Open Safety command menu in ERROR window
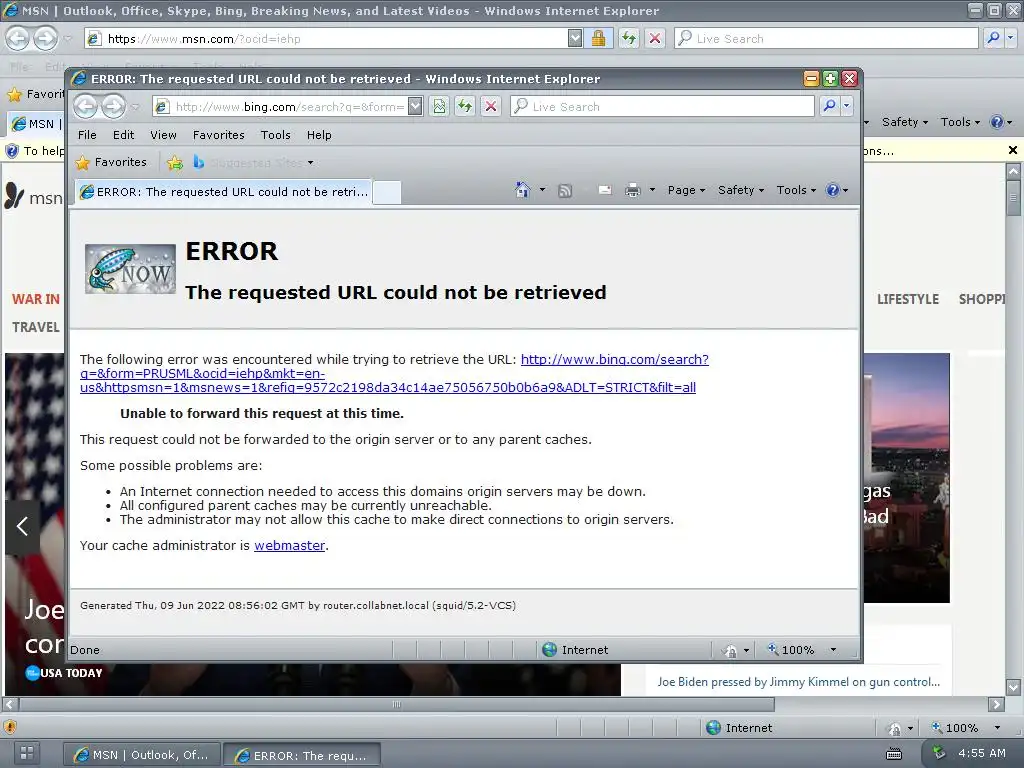 [741, 190]
